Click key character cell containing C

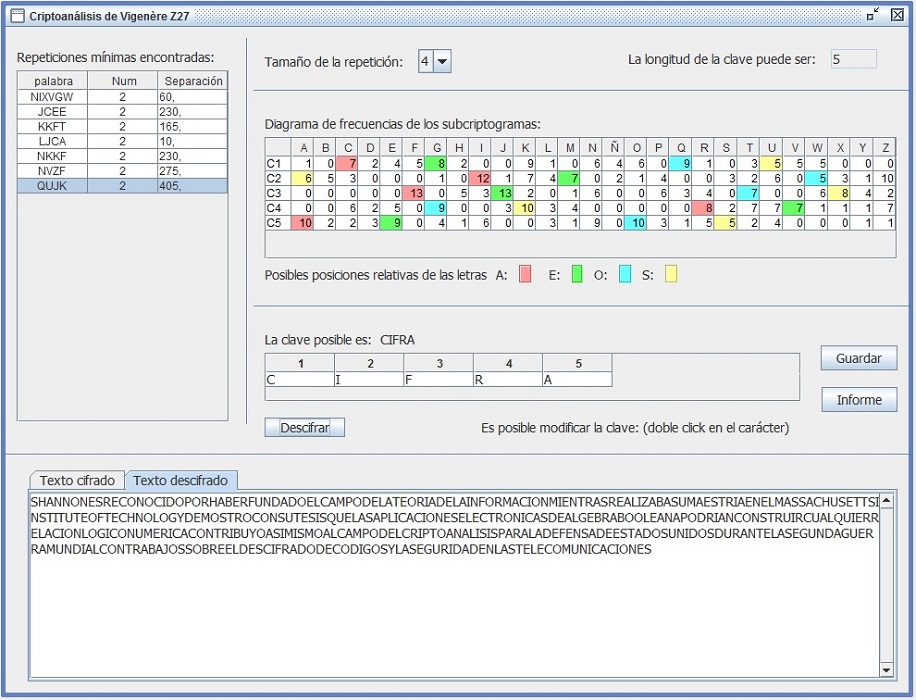pyautogui.click(x=299, y=380)
